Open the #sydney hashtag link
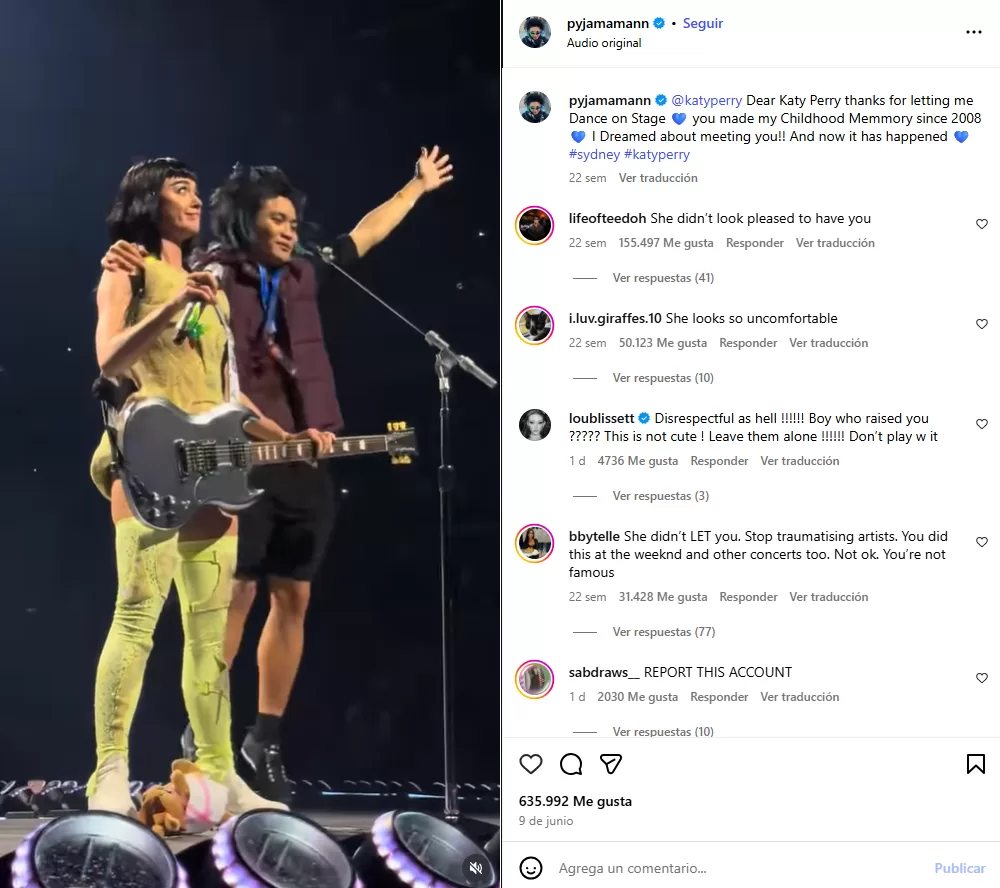Screen dimensions: 1000x888 click(594, 155)
